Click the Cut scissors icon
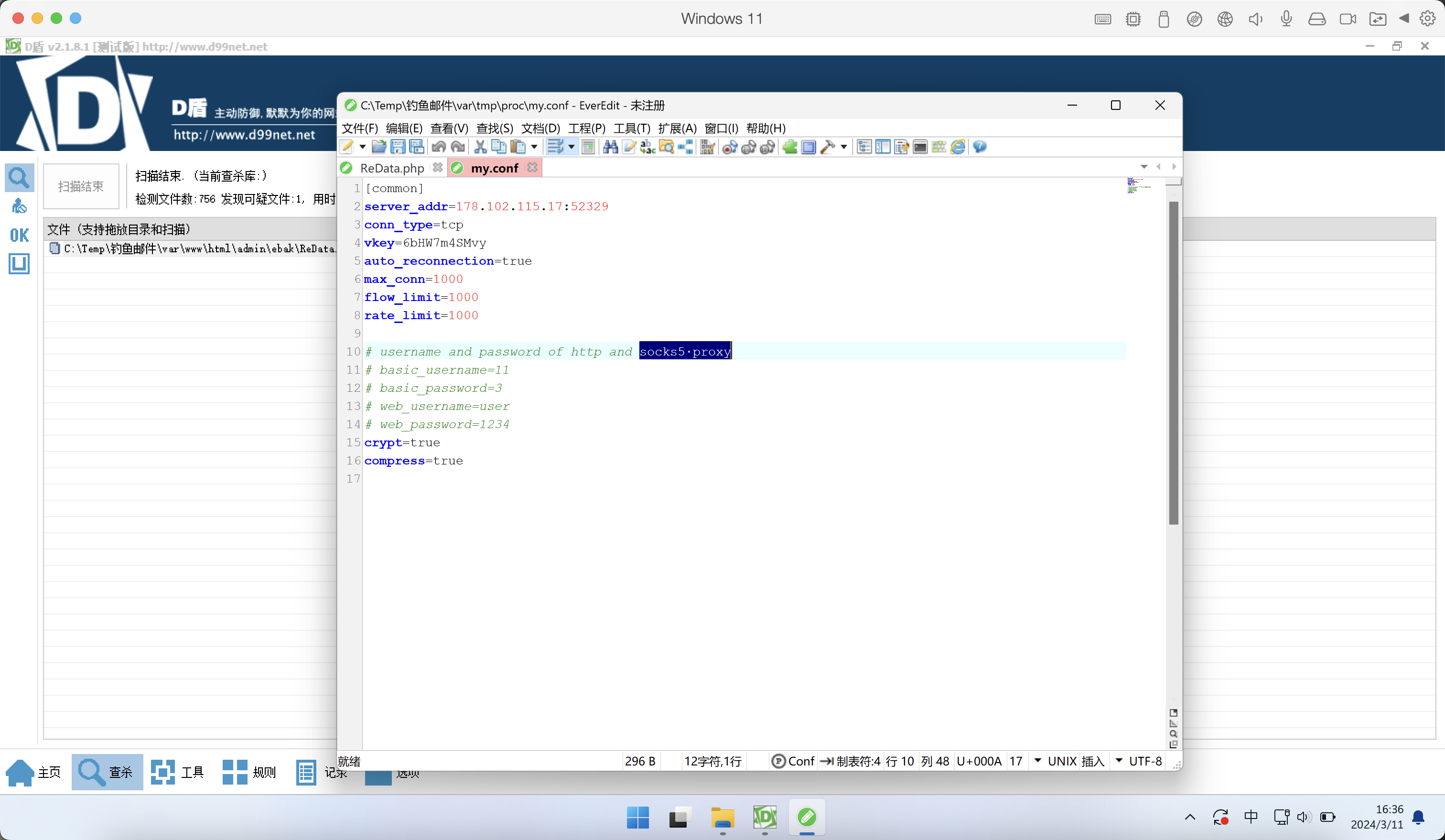Viewport: 1445px width, 840px height. (x=480, y=147)
